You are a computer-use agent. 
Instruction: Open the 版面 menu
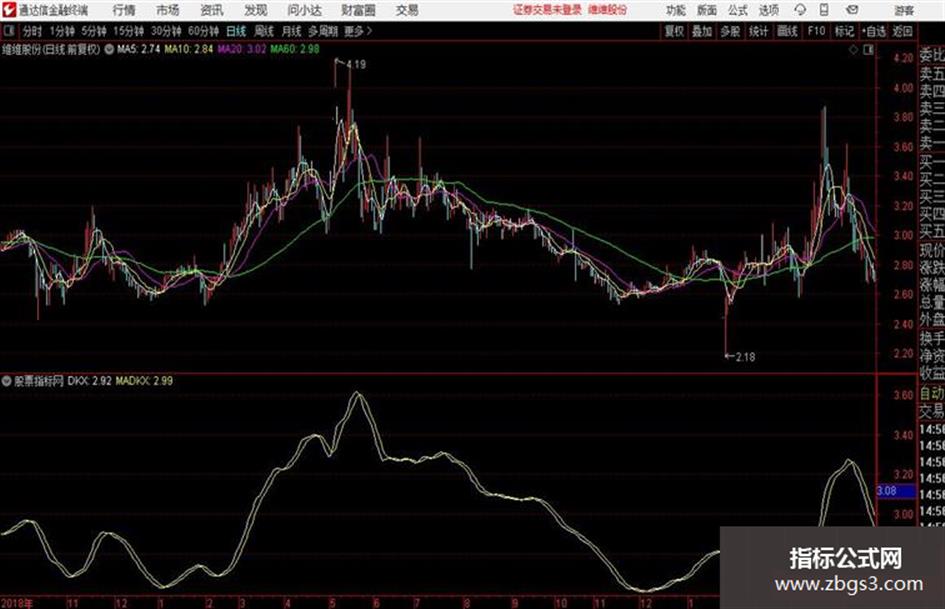point(707,10)
